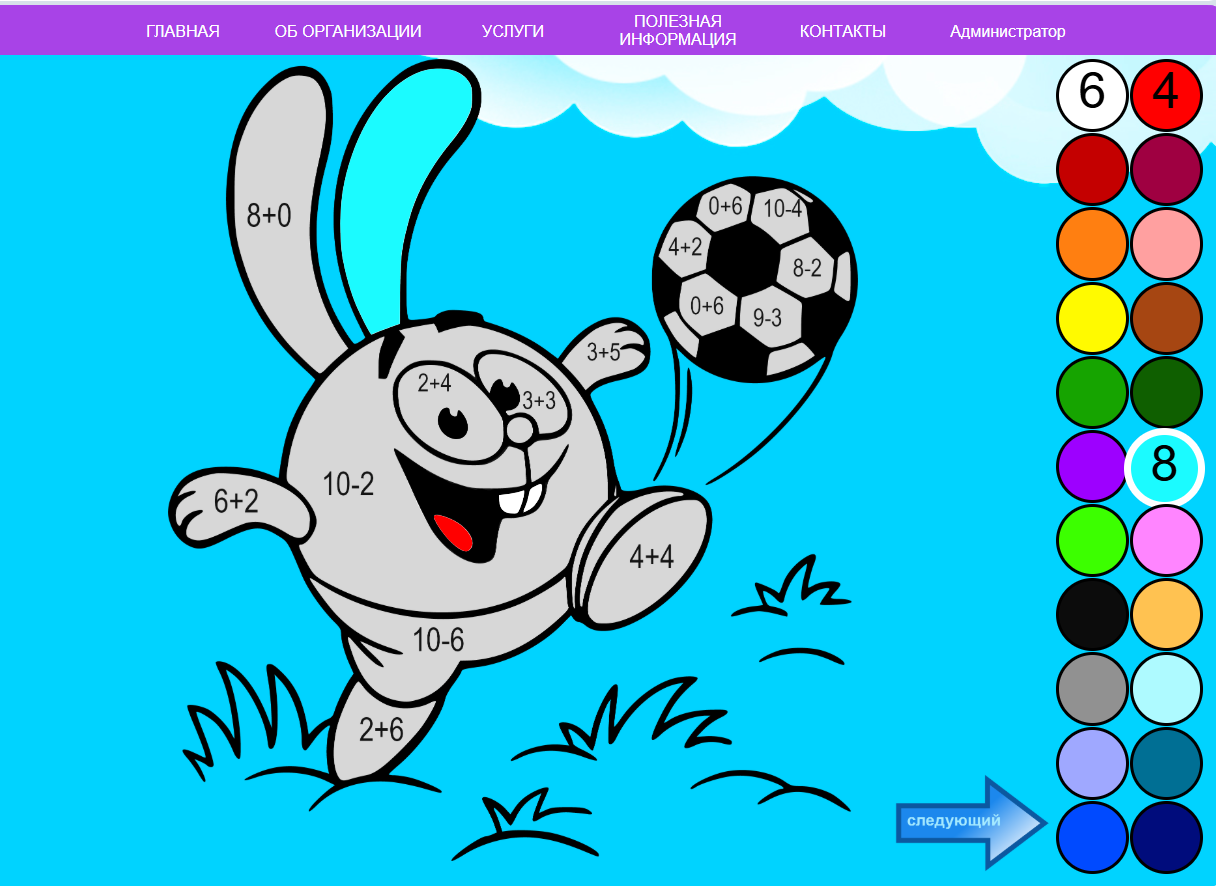Open ПОЛЕЗНАЯ ИНФОРМАЦИЯ in the navigation bar
The width and height of the screenshot is (1216, 886).
click(677, 31)
